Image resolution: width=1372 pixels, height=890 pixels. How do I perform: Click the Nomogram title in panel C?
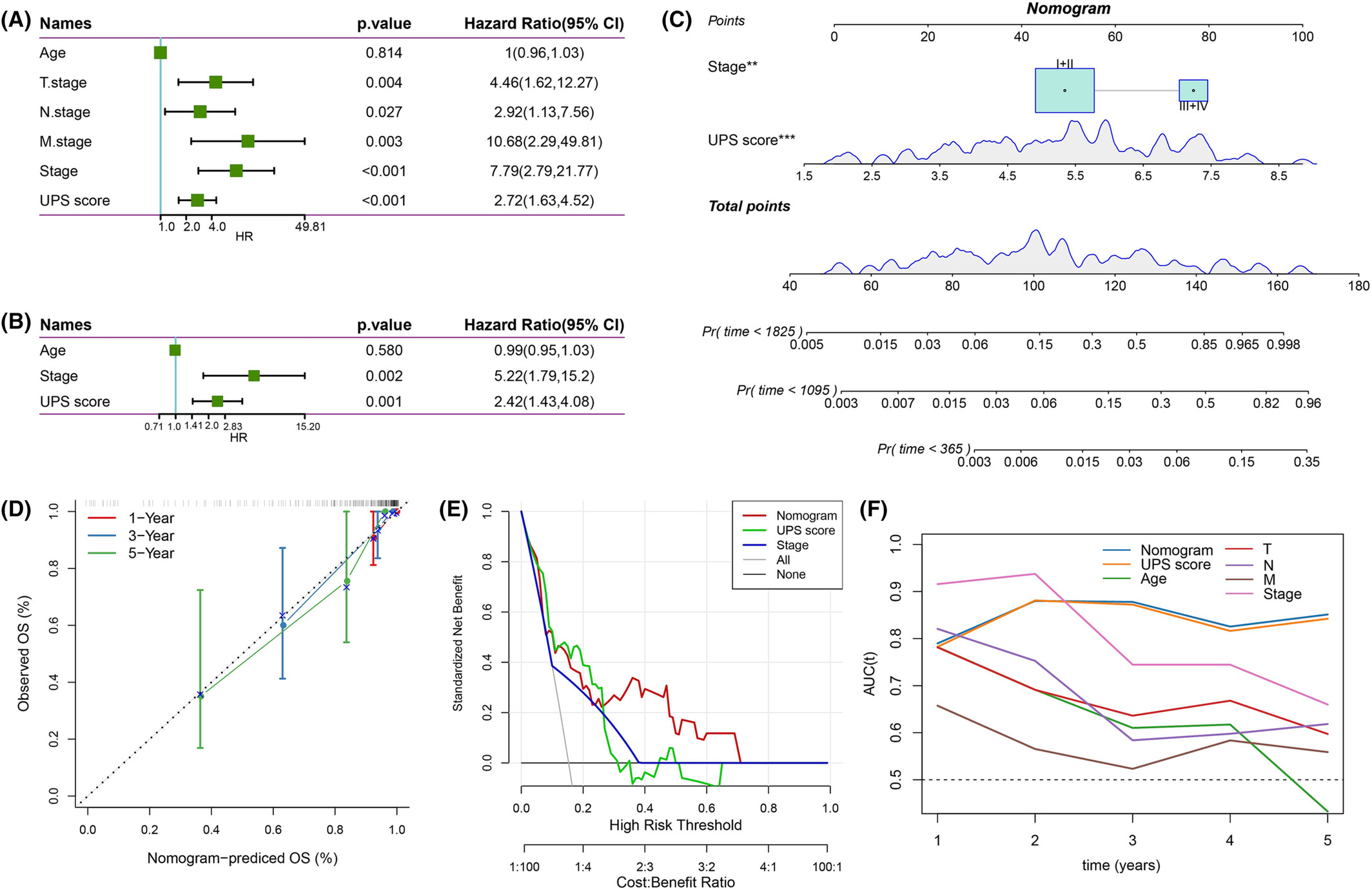pyautogui.click(x=1068, y=8)
